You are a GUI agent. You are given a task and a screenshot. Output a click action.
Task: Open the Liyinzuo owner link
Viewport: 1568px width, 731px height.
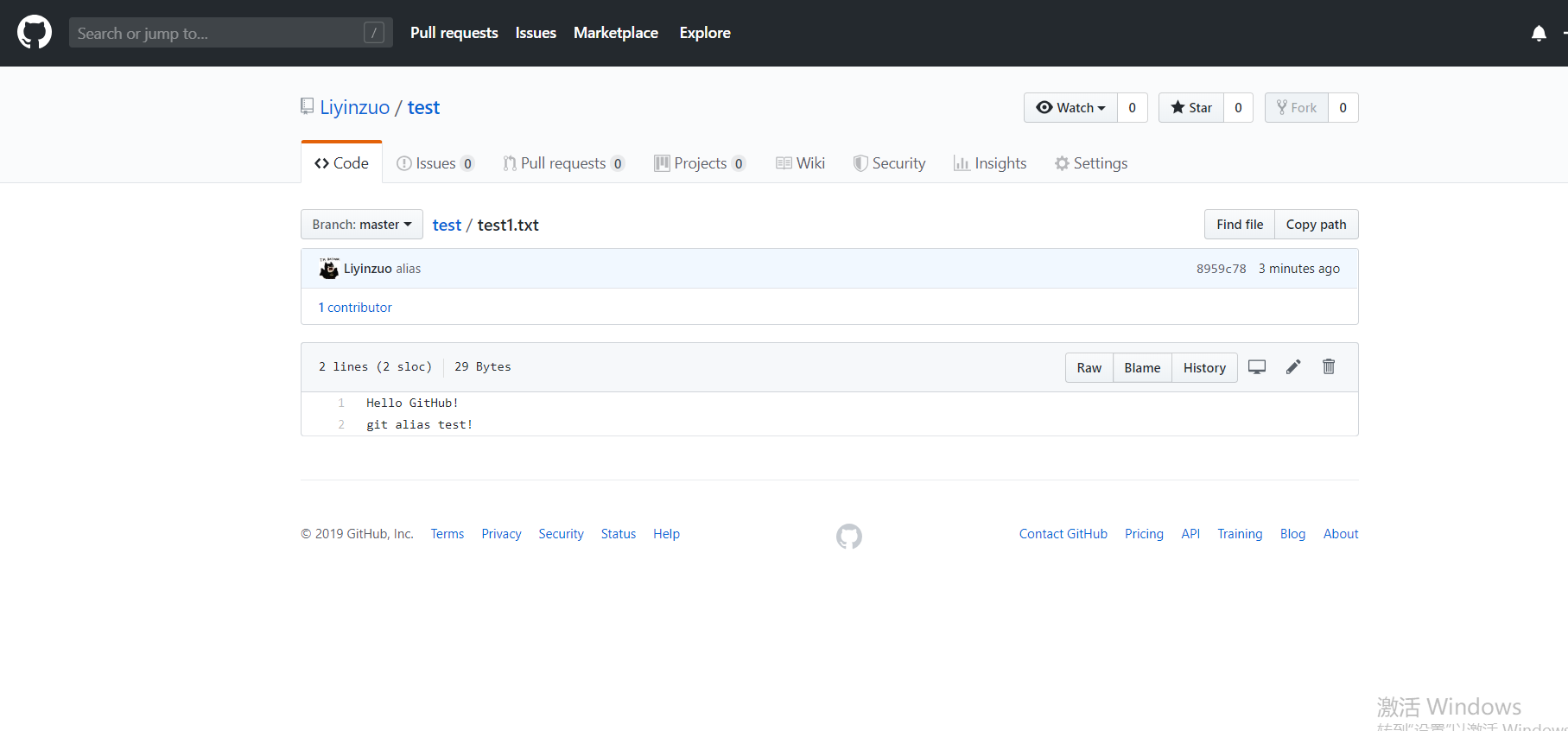(x=355, y=107)
